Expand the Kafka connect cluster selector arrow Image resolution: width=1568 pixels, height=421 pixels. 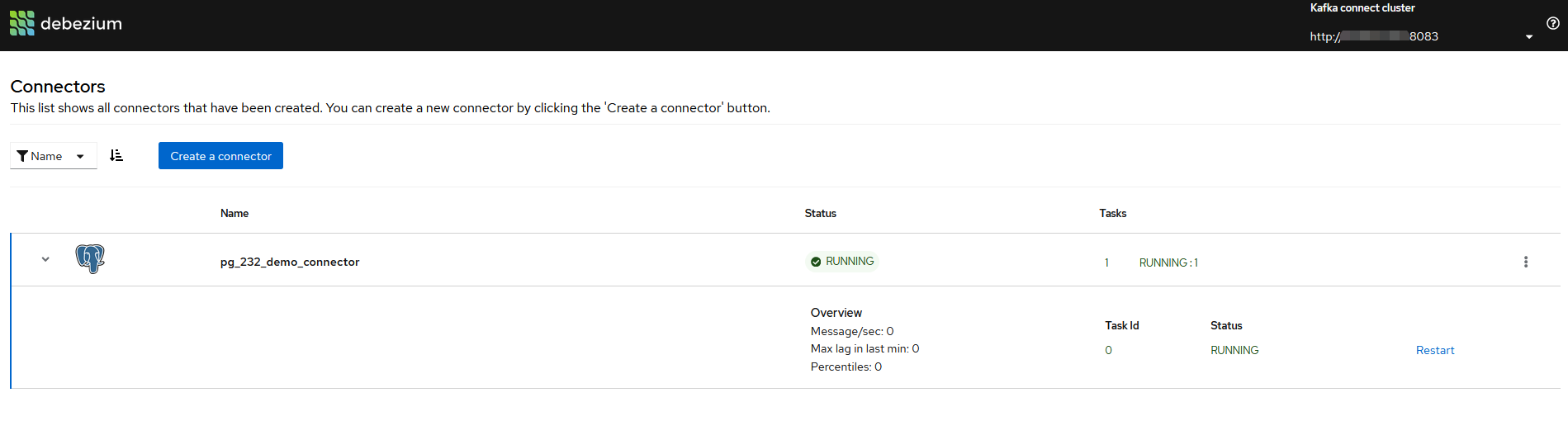point(1528,37)
